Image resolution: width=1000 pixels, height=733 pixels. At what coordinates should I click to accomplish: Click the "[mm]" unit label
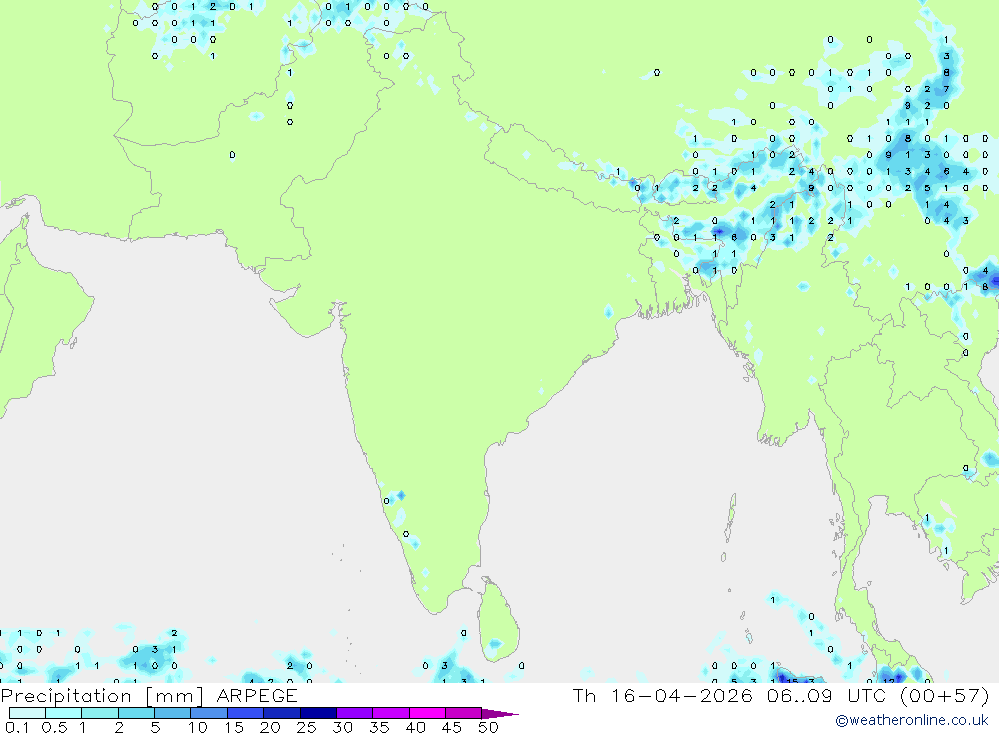(174, 696)
